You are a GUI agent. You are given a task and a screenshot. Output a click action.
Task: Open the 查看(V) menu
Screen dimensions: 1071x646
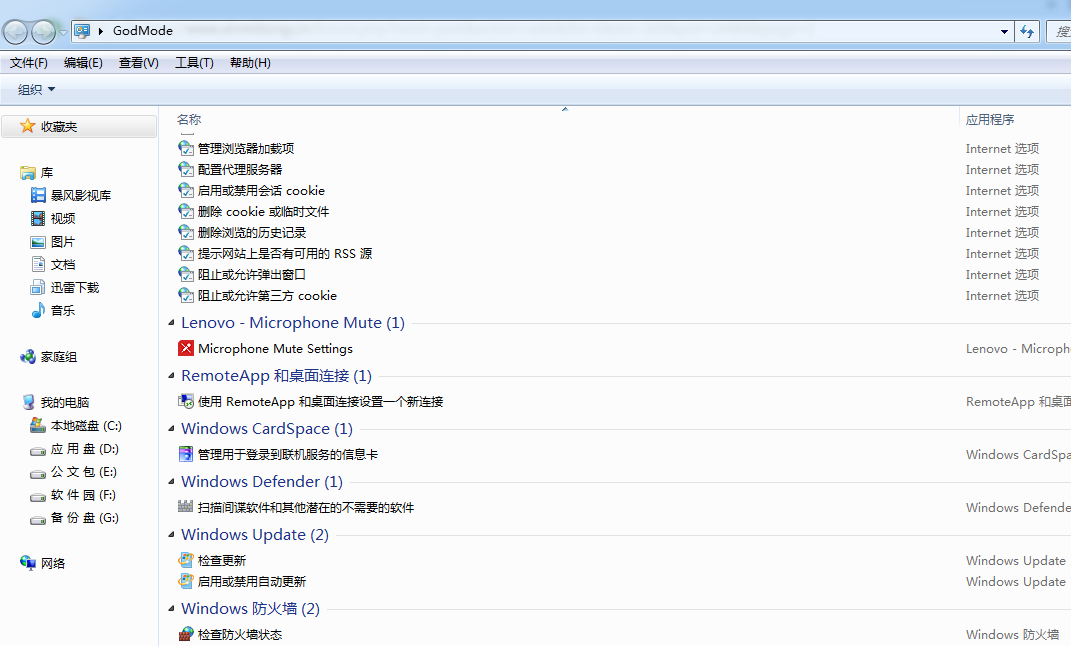(139, 63)
